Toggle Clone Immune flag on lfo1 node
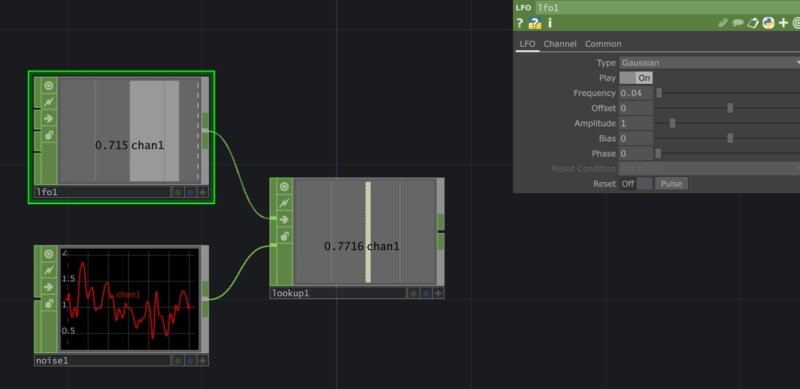Viewport: 800px width, 389px height. (49, 102)
